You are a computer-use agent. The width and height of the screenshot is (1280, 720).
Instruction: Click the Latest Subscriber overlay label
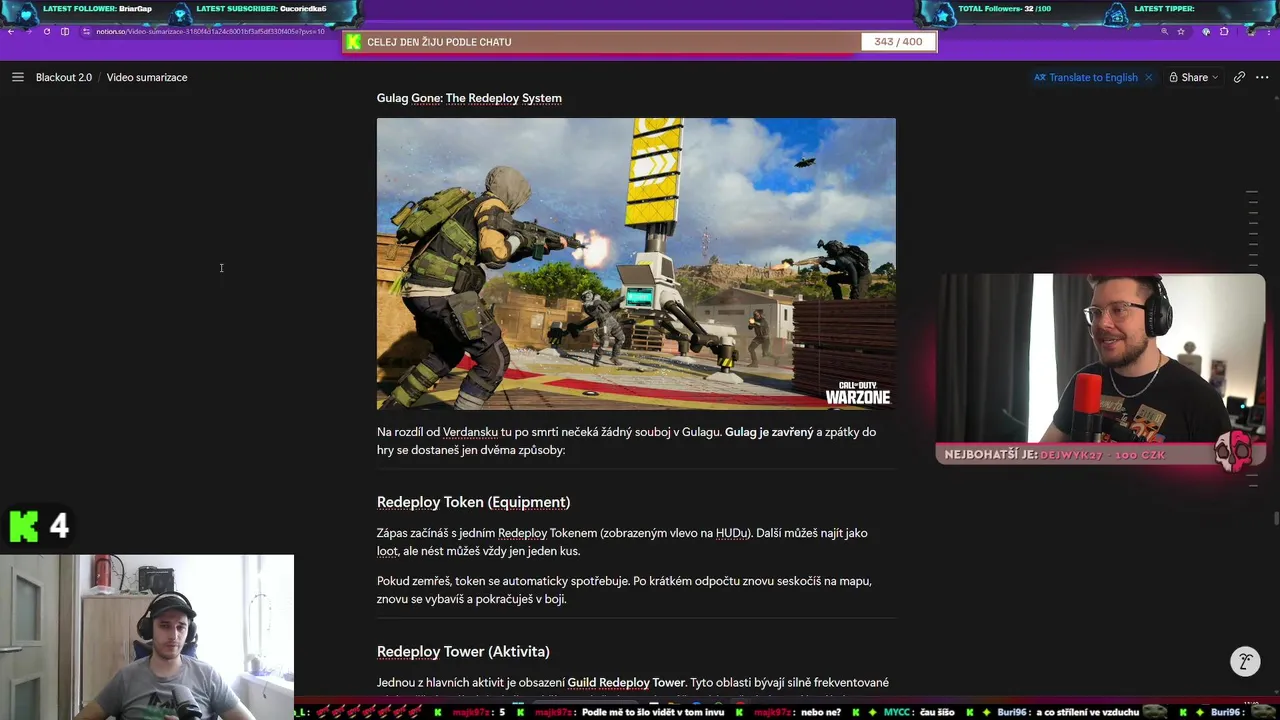coord(261,9)
